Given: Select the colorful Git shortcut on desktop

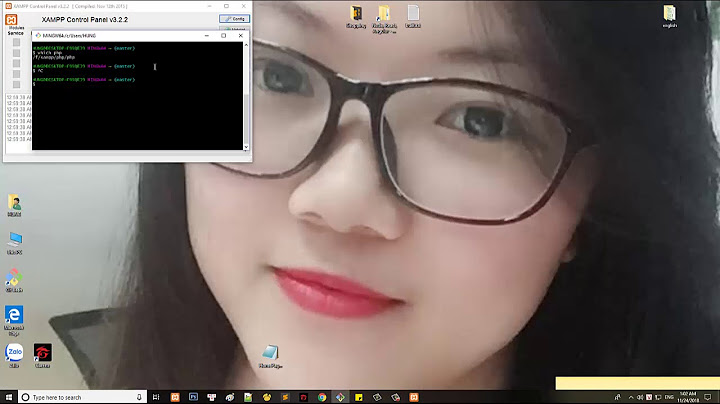Looking at the screenshot, I should pyautogui.click(x=14, y=281).
